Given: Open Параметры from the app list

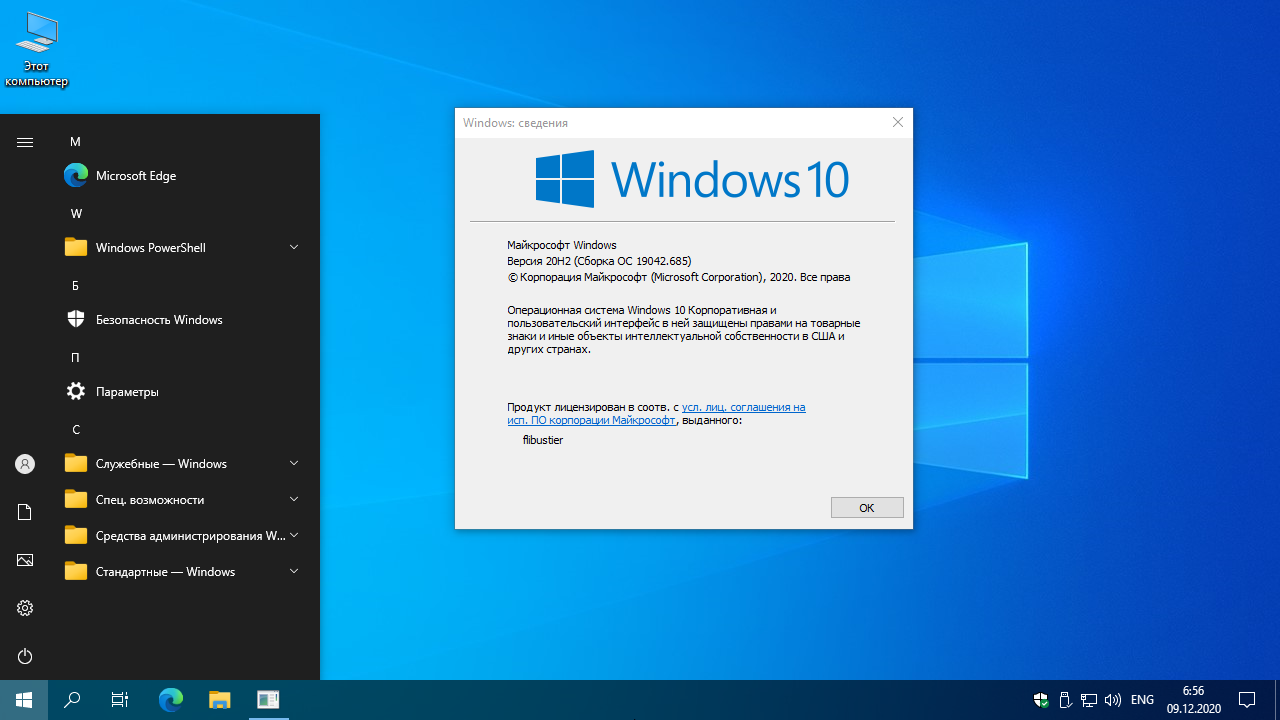Looking at the screenshot, I should [x=127, y=392].
